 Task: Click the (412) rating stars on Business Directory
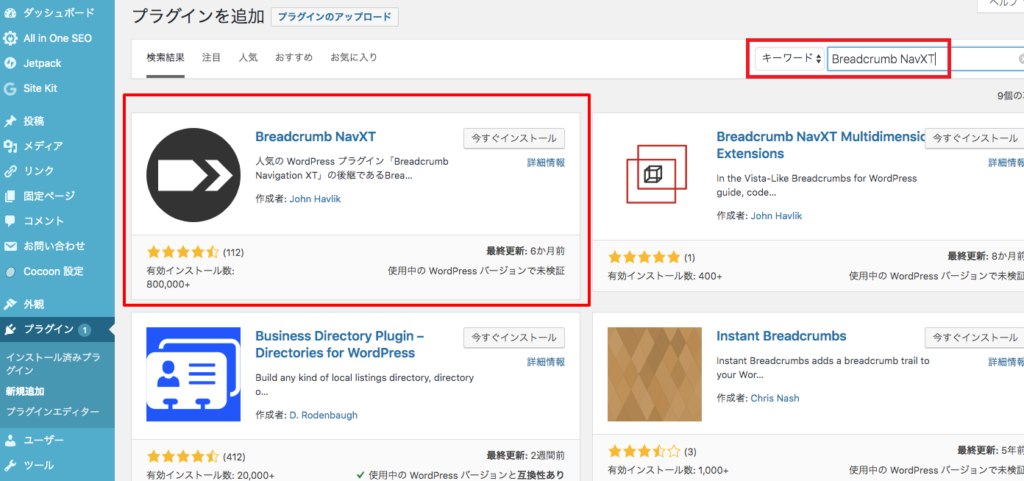[x=183, y=456]
